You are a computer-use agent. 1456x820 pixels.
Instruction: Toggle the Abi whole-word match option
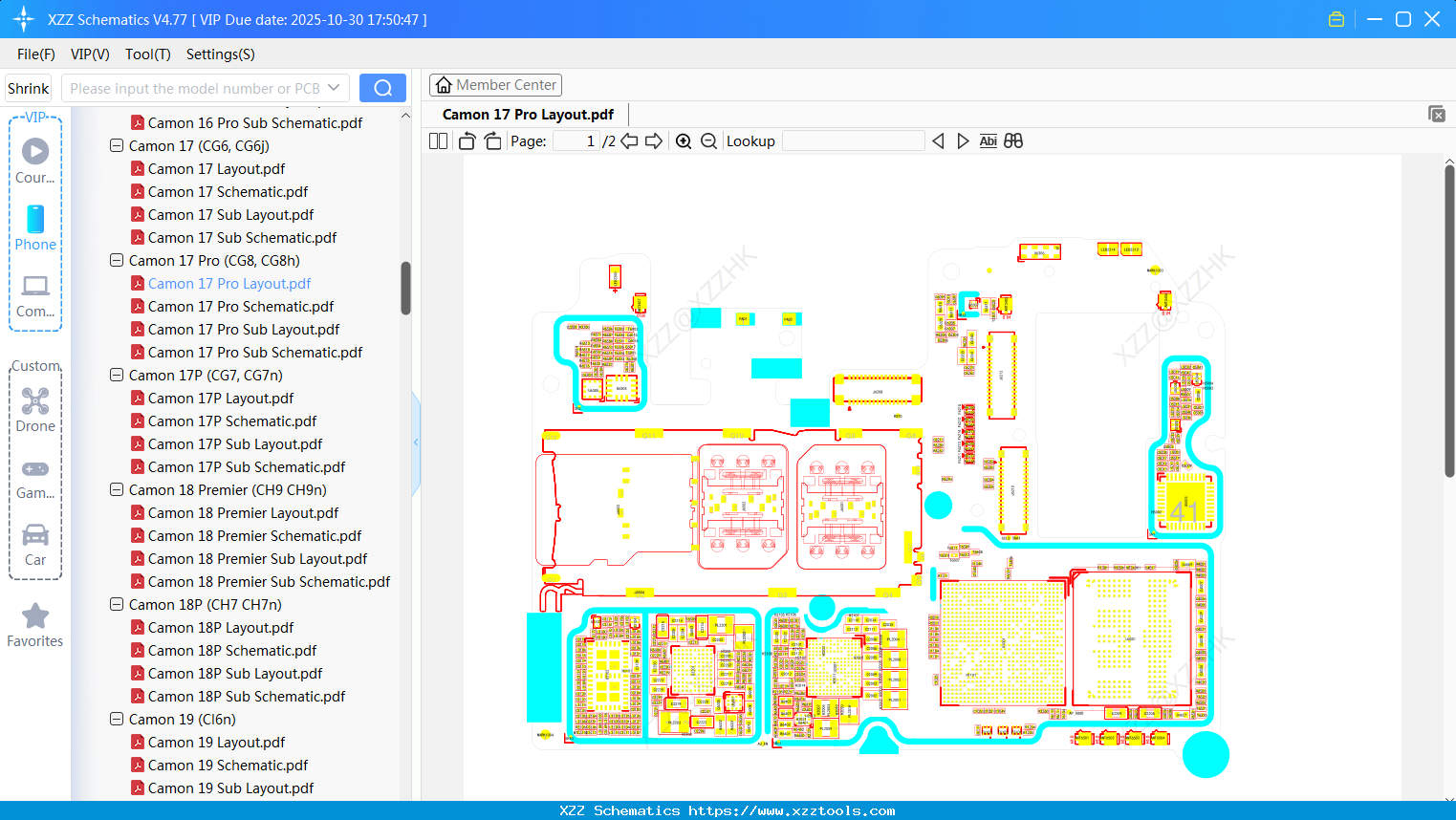[x=989, y=141]
